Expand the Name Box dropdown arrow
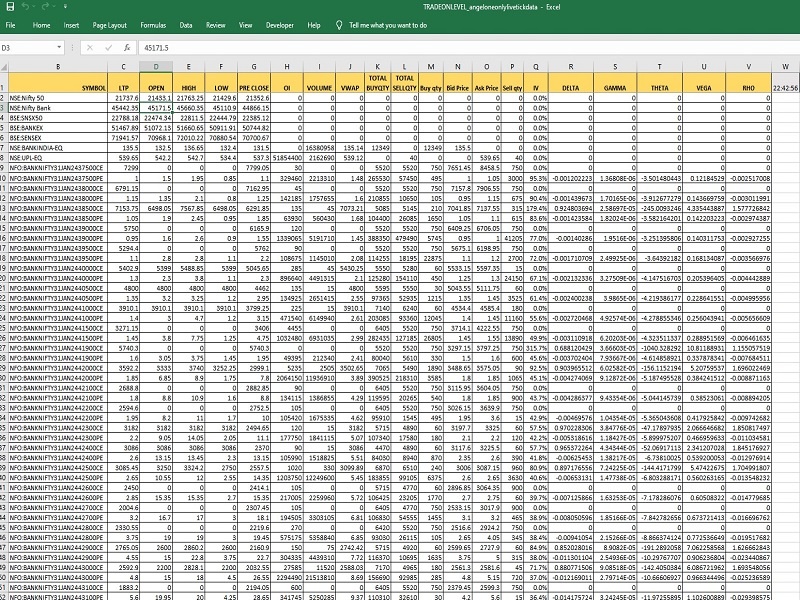The image size is (800, 600). coord(59,47)
